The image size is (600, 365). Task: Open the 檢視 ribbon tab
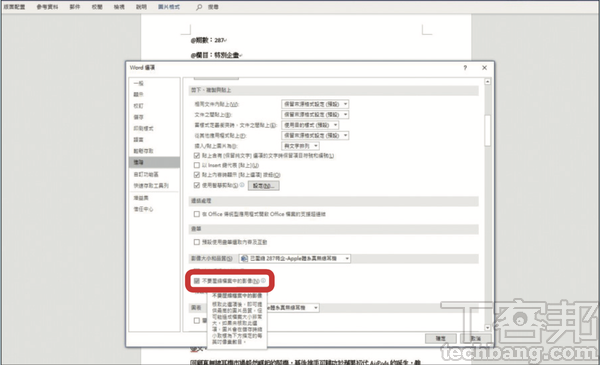pyautogui.click(x=119, y=7)
